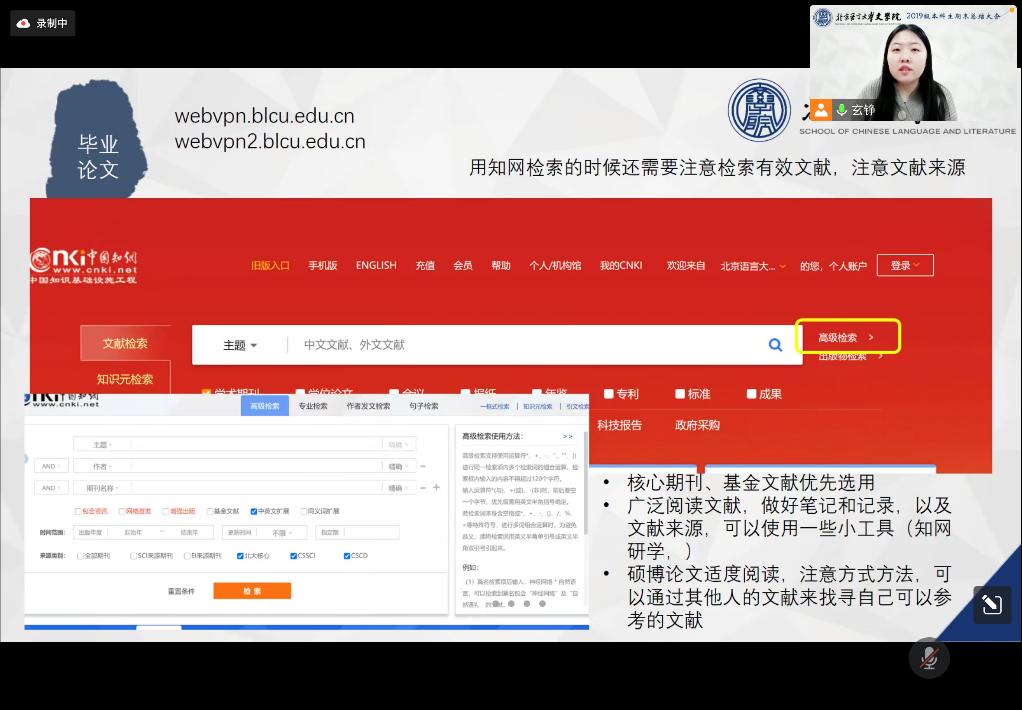This screenshot has height=710, width=1022.
Task: Open the 登录 login dropdown
Action: coord(905,265)
